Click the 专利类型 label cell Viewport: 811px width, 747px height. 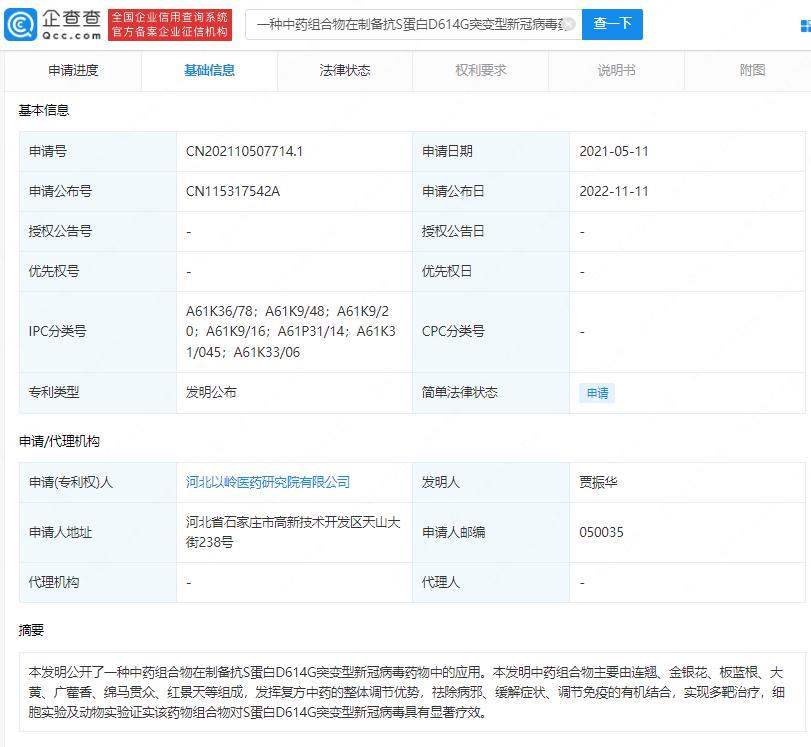98,393
